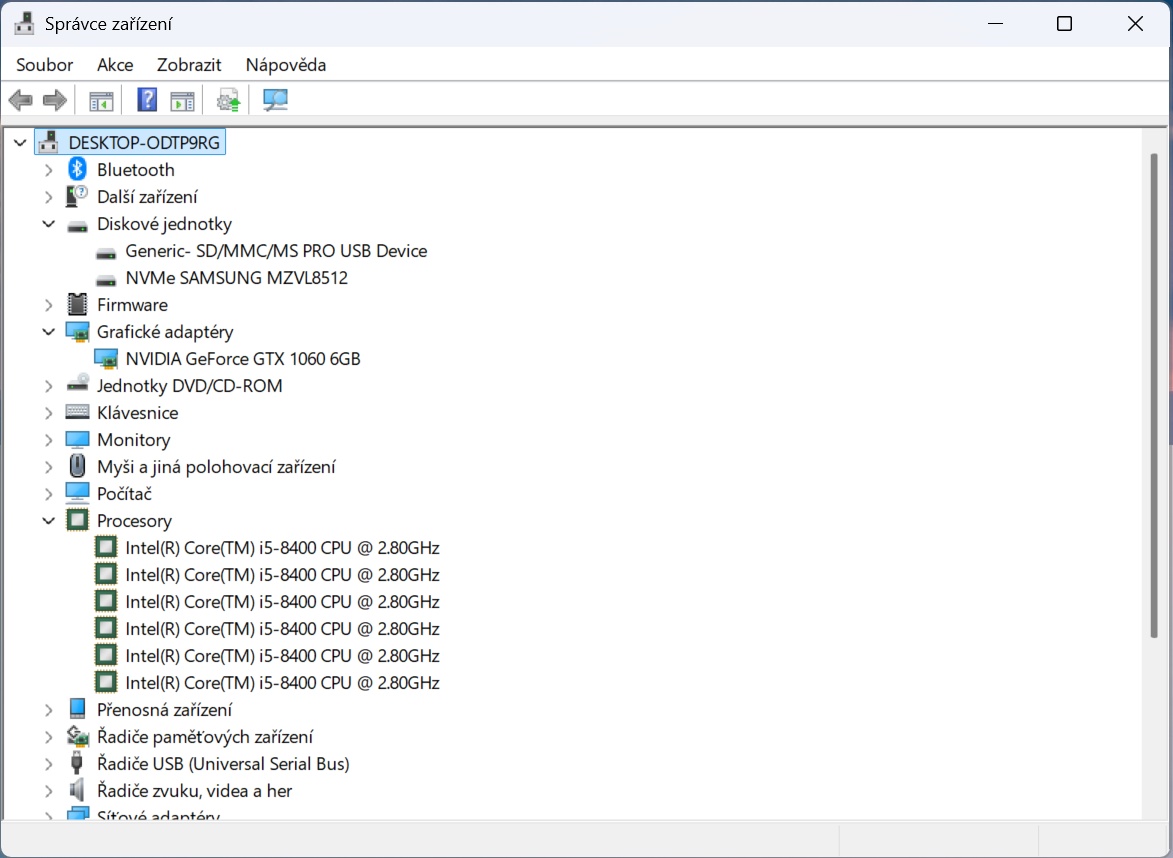
Task: Open the Akce menu
Action: 115,65
